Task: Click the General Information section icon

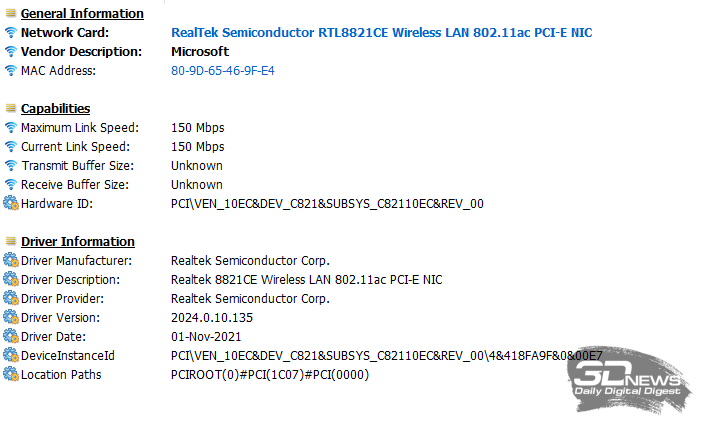Action: (11, 14)
